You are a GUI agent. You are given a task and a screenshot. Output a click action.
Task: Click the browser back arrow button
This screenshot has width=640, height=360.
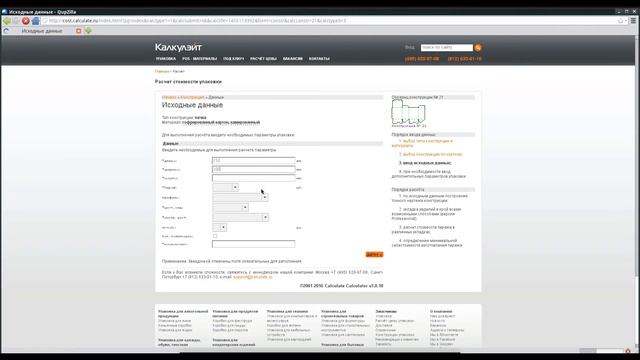7,21
